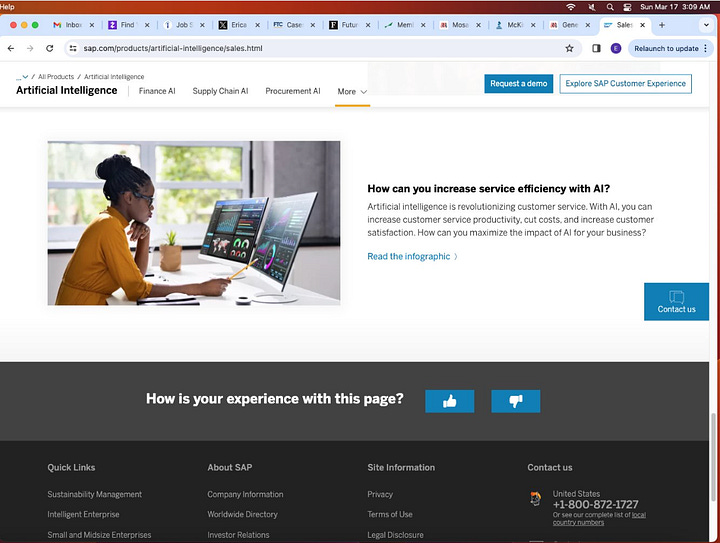Click the Artificial Intelligence breadcrumb link

coord(114,77)
